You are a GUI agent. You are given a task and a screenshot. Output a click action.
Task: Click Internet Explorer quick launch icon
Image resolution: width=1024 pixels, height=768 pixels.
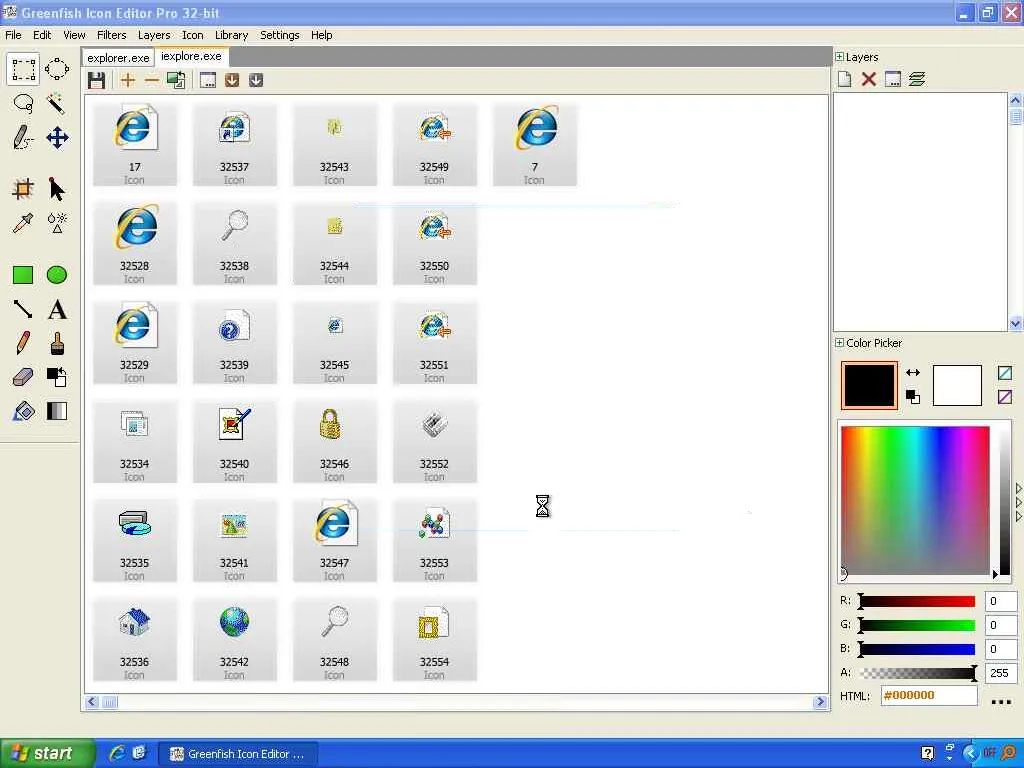[117, 753]
